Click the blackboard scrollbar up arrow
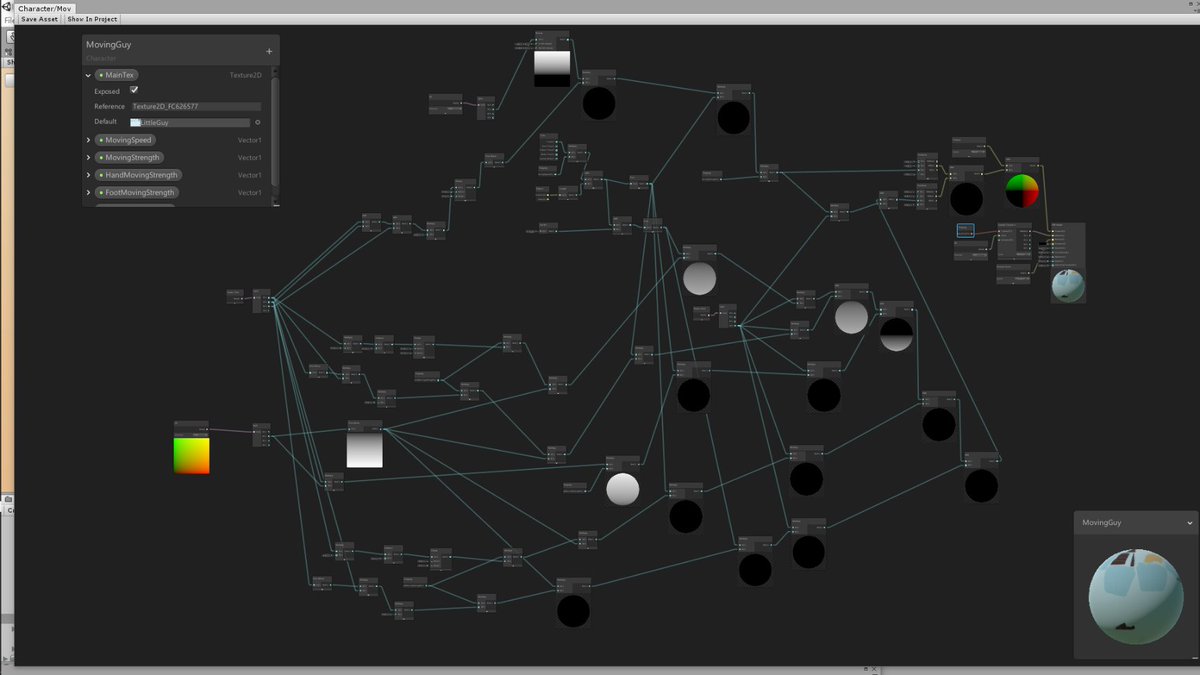Viewport: 1200px width, 675px height. click(x=275, y=69)
